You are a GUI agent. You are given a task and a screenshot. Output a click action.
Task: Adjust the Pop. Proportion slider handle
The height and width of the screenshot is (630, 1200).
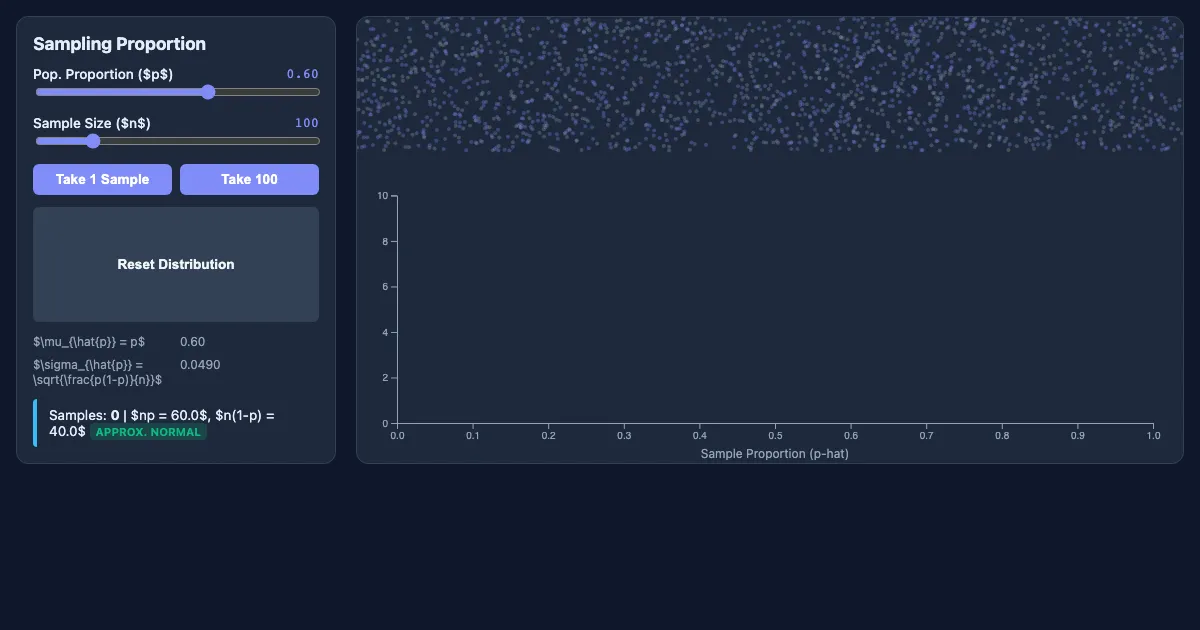coord(208,92)
